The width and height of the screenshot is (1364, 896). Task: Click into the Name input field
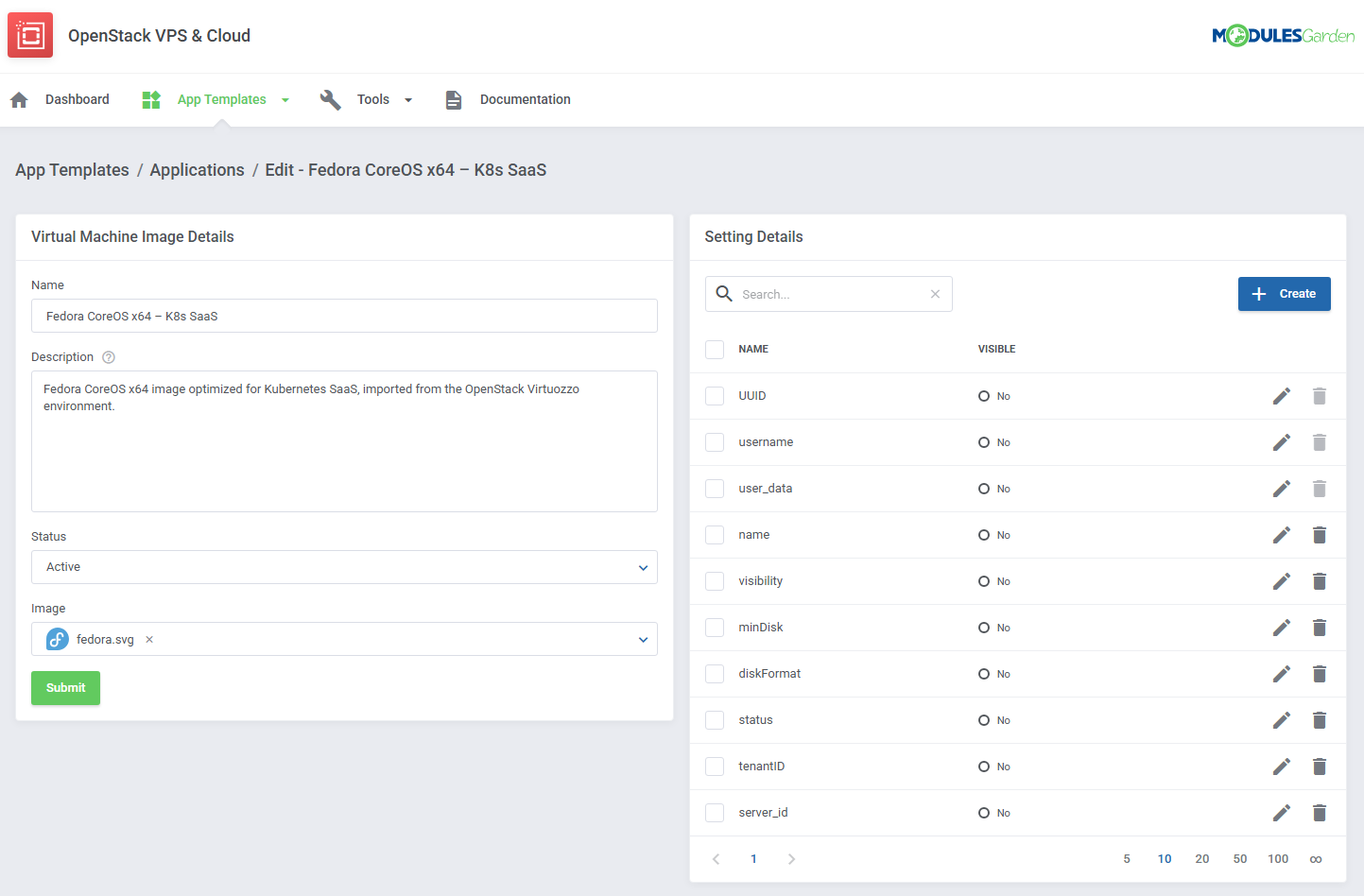coord(344,316)
